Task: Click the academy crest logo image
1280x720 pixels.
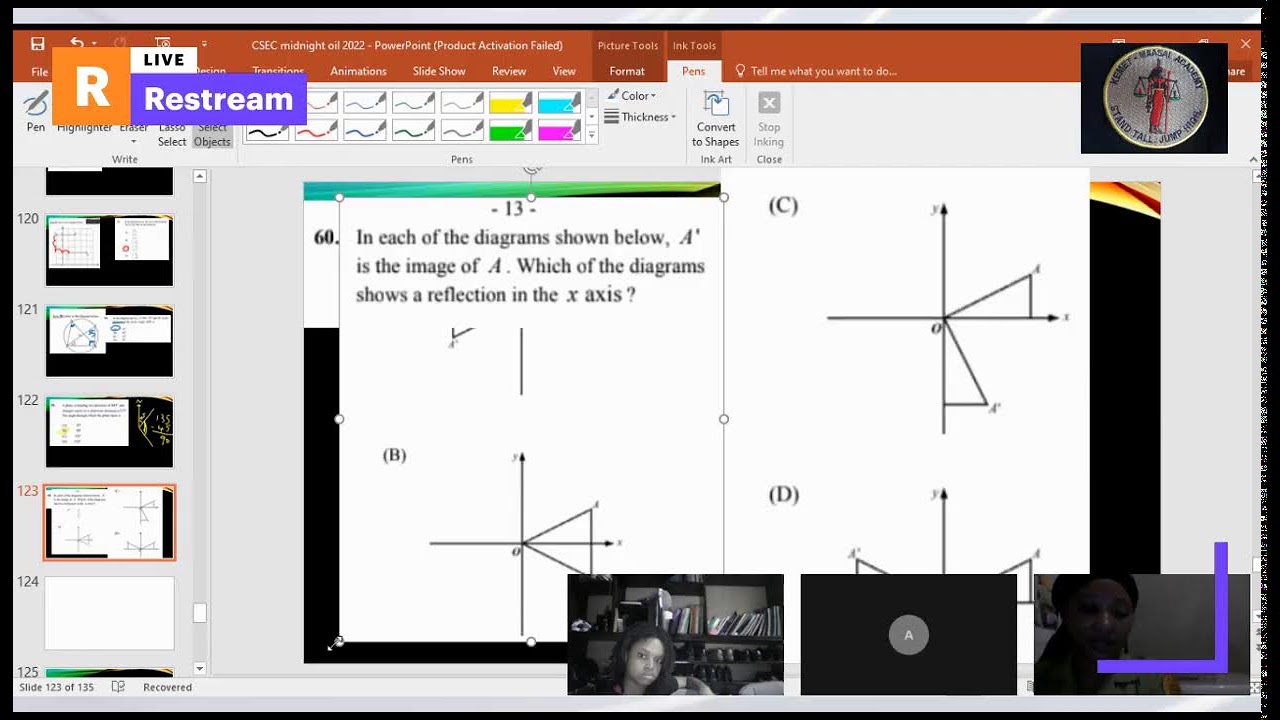Action: tap(1154, 98)
